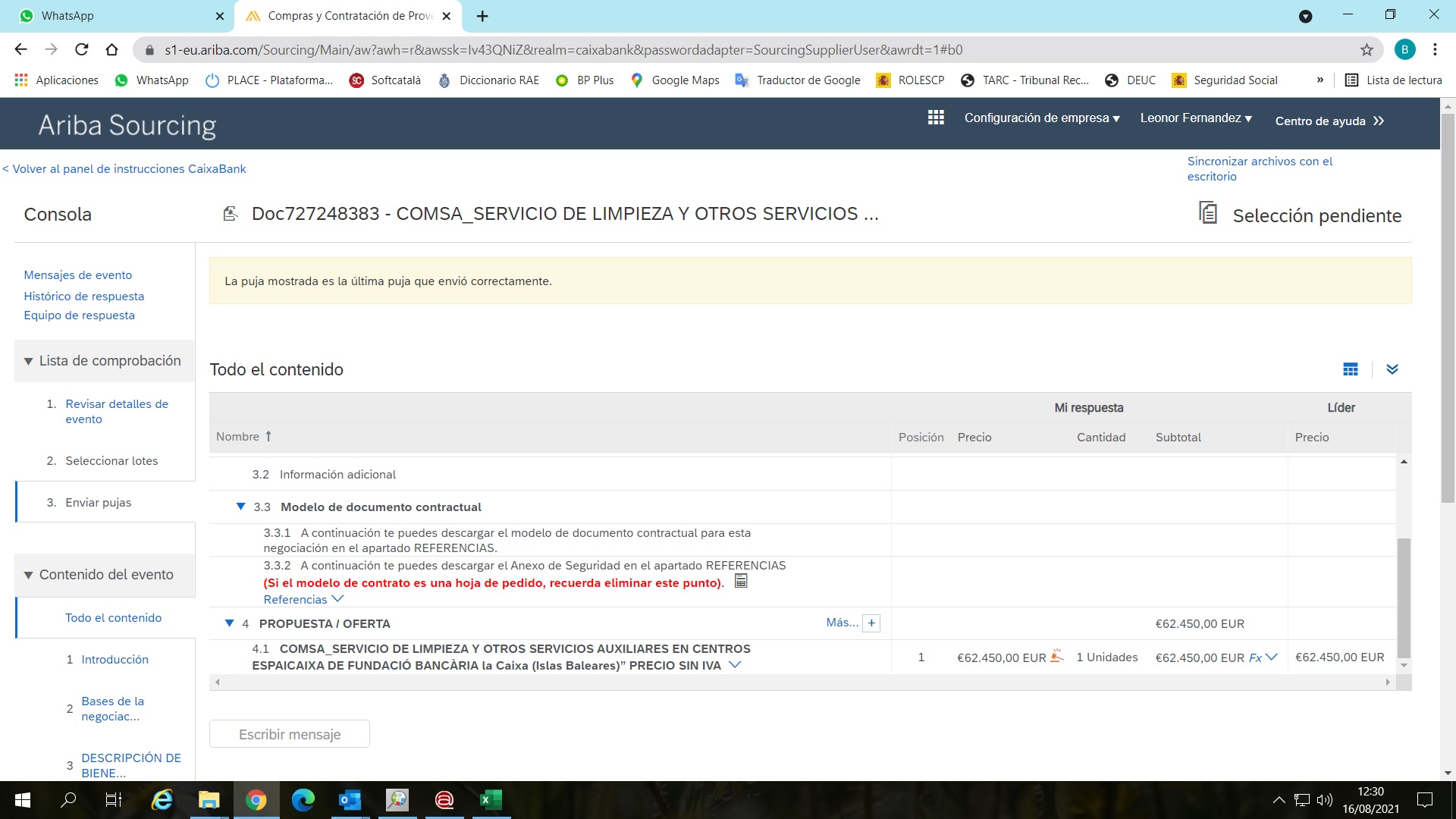Click the bid gavel icon next to price

(1057, 657)
